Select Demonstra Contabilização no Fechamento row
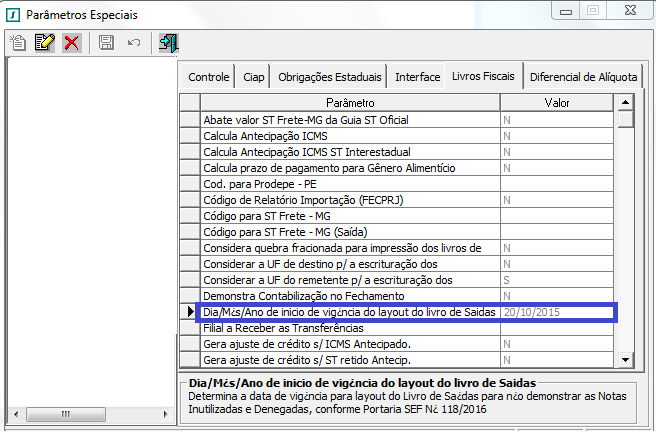Screen dimensions: 656x432 (350, 296)
